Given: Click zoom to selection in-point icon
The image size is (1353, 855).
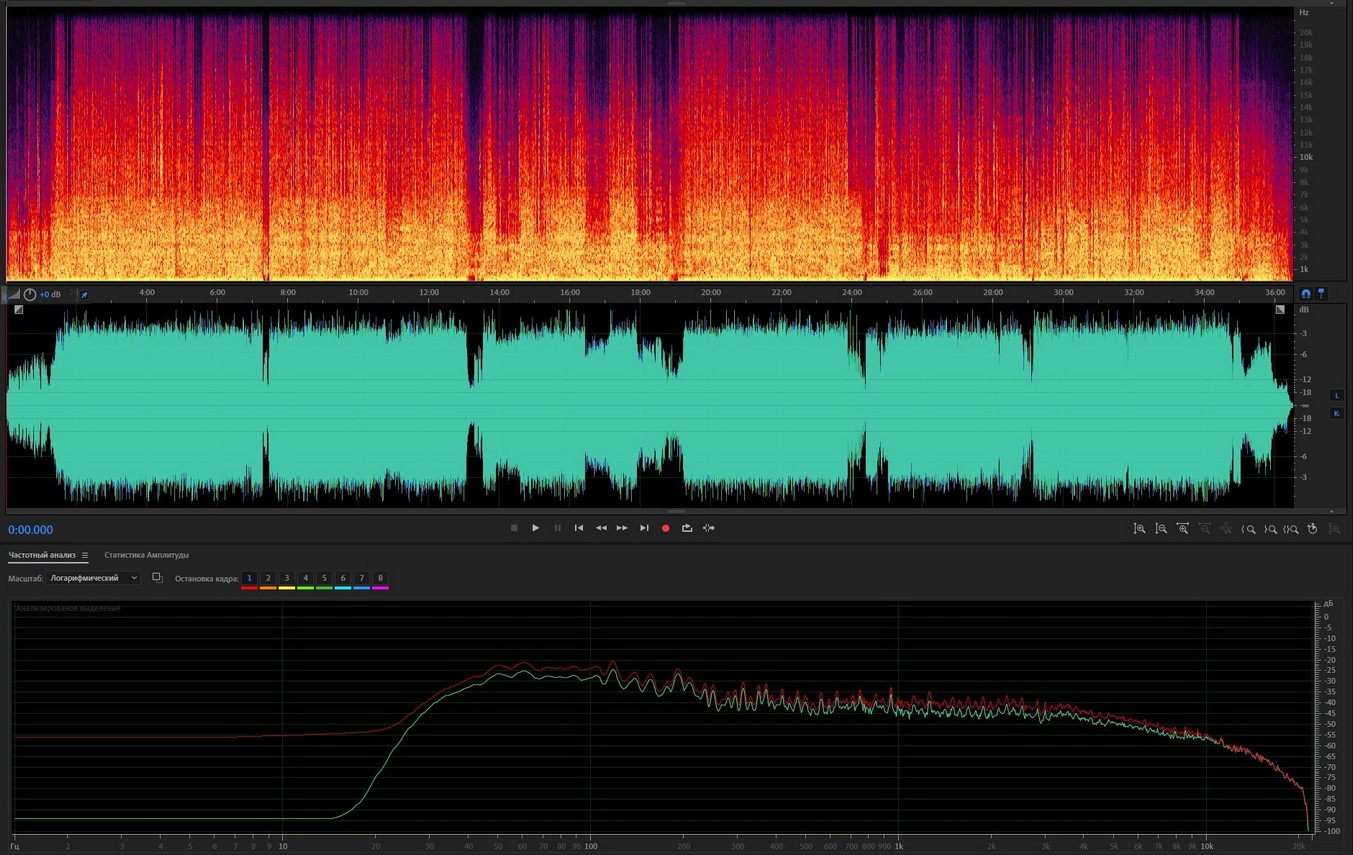Looking at the screenshot, I should [1249, 529].
